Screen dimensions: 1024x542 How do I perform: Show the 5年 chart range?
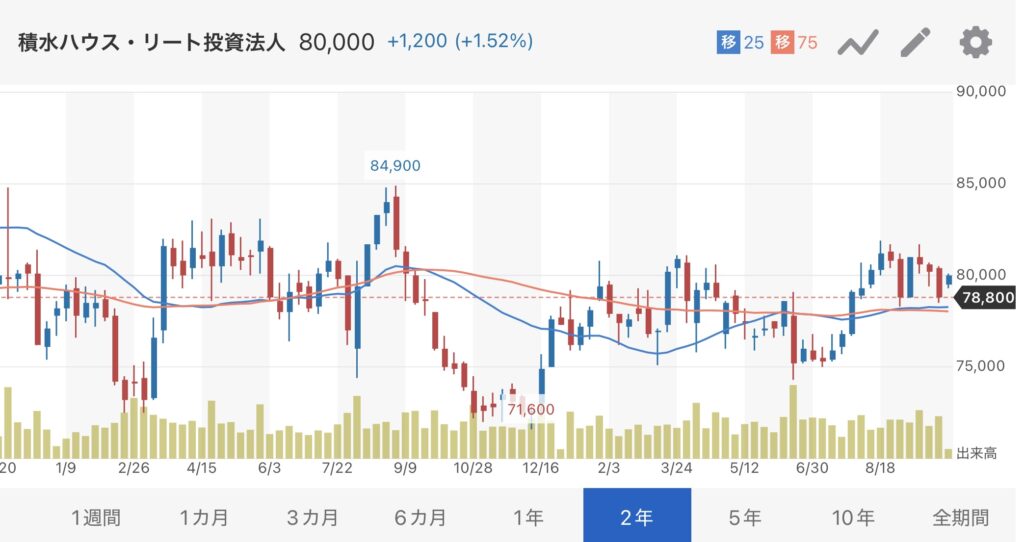pyautogui.click(x=745, y=517)
